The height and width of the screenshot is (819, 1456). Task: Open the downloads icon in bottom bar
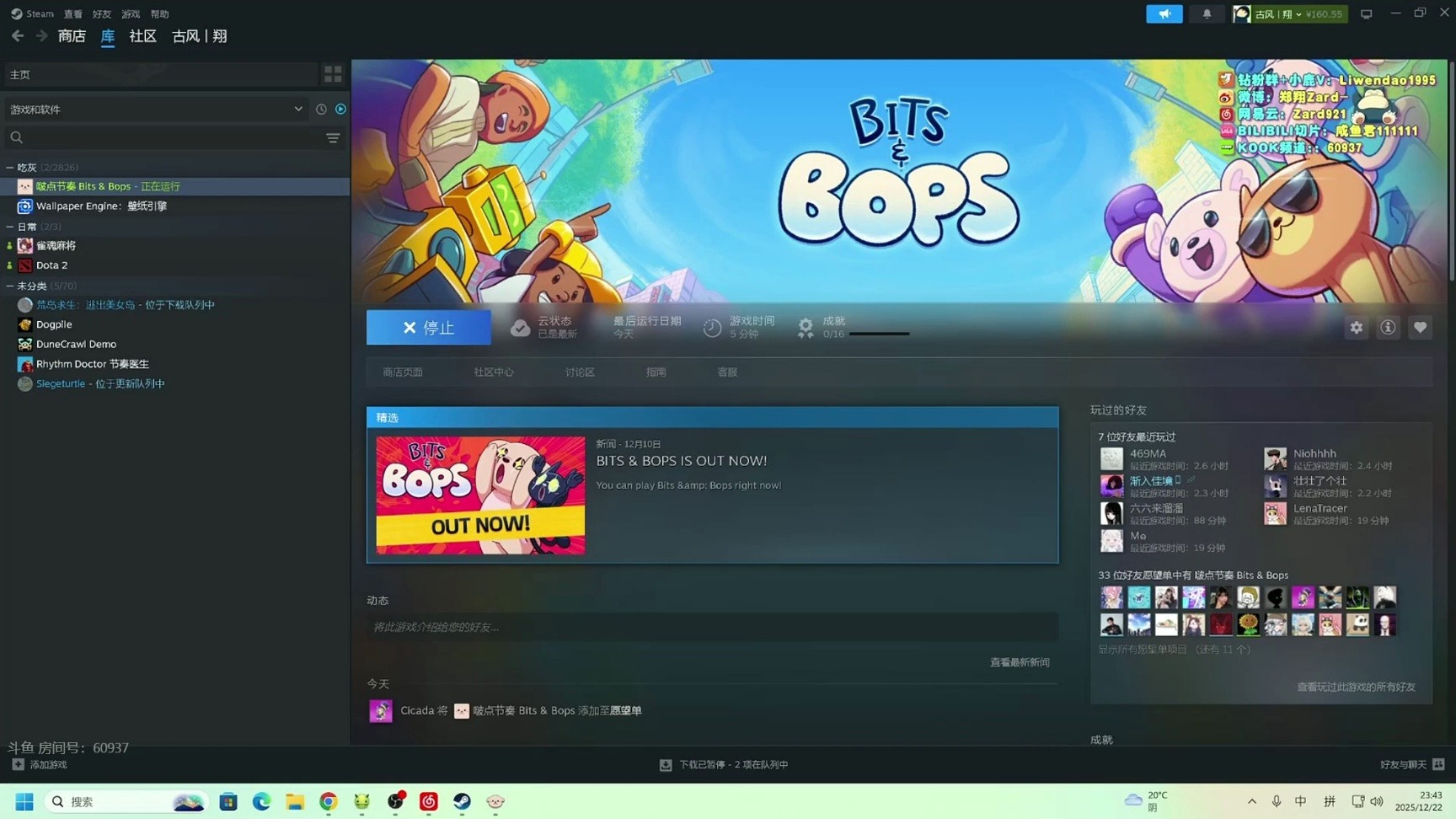pyautogui.click(x=666, y=765)
